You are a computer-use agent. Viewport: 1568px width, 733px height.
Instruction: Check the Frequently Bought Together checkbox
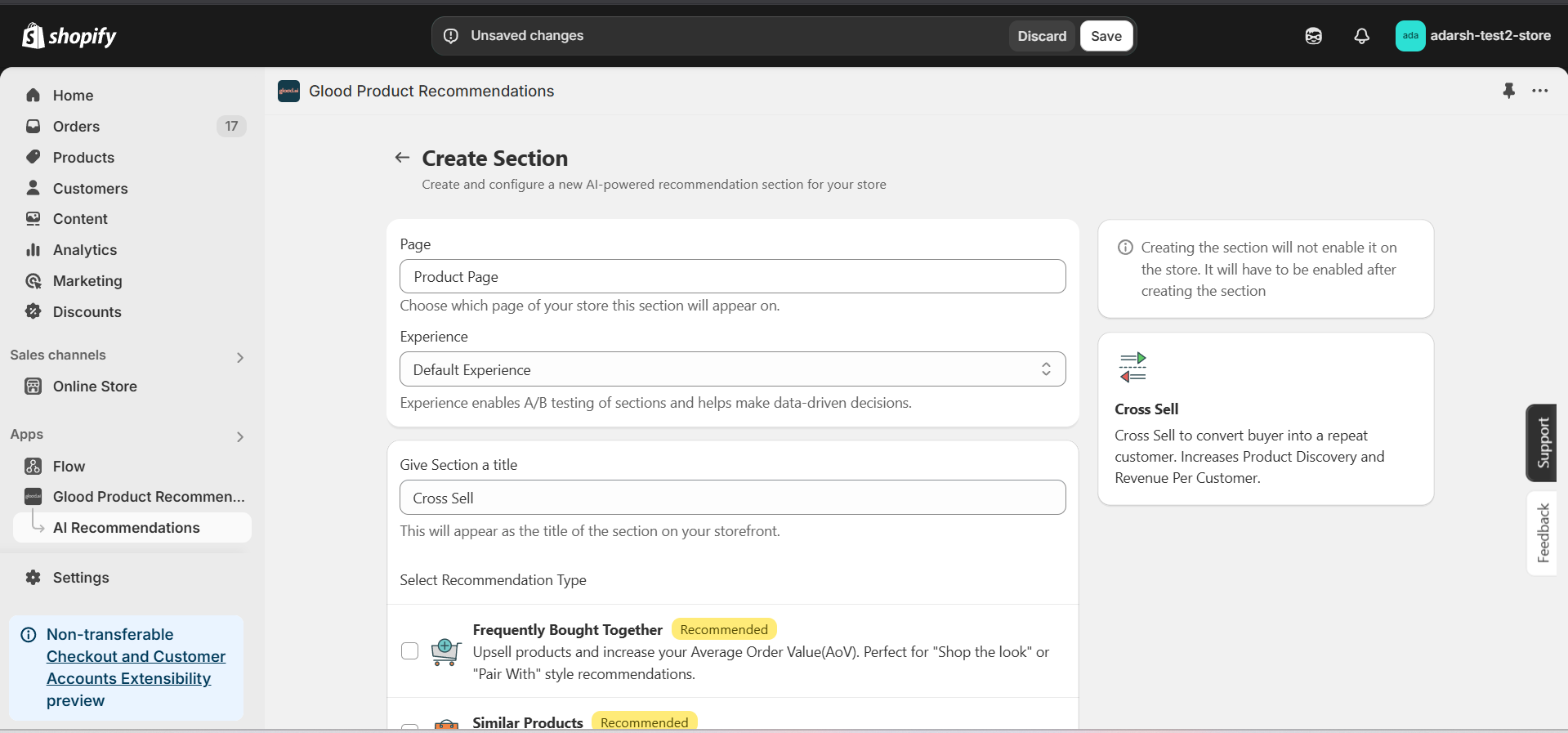coord(410,651)
